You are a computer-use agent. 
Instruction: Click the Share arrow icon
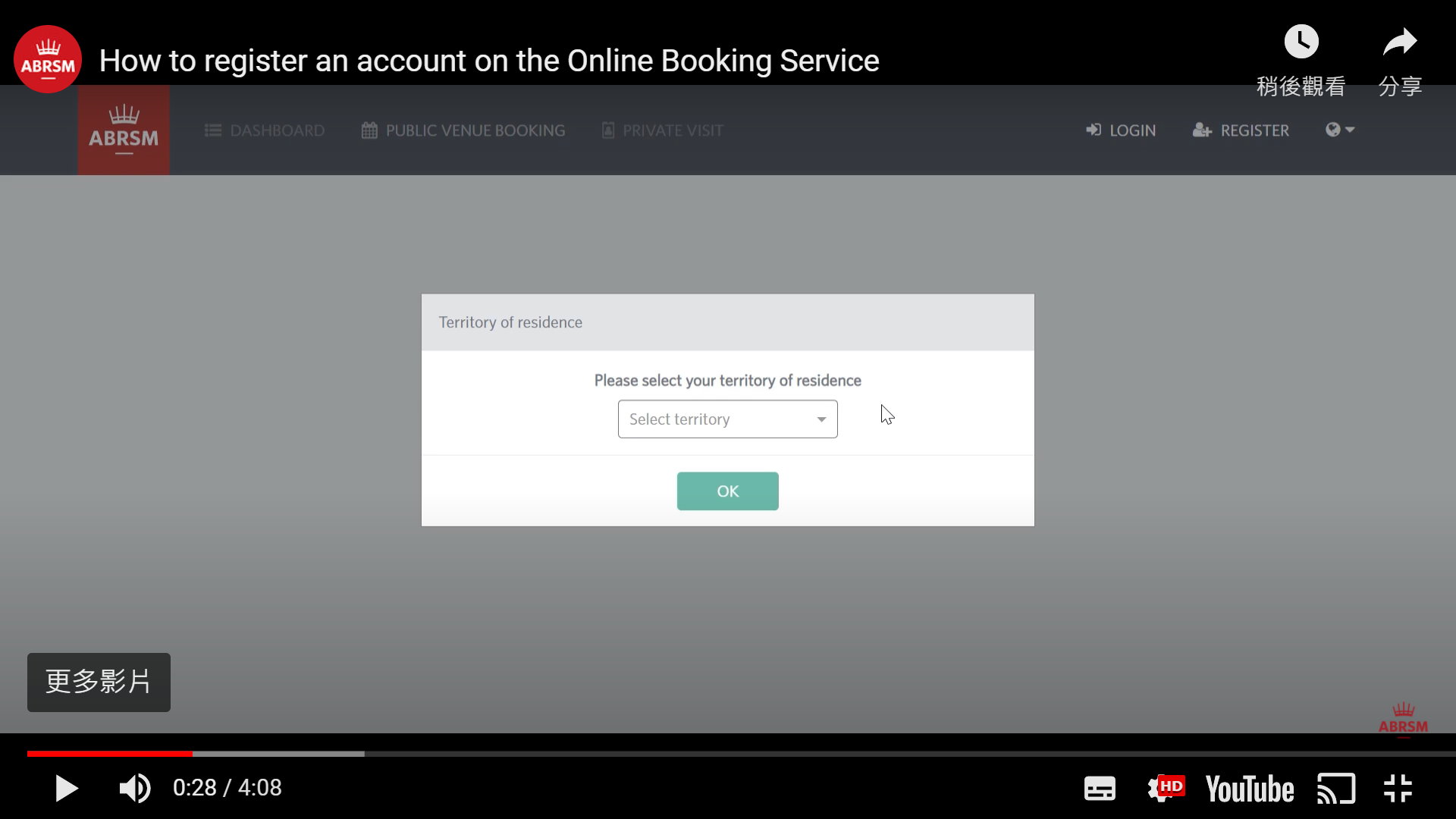tap(1399, 42)
